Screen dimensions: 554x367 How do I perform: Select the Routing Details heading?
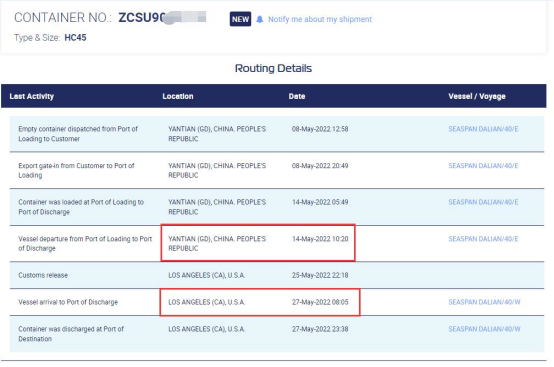(x=273, y=68)
